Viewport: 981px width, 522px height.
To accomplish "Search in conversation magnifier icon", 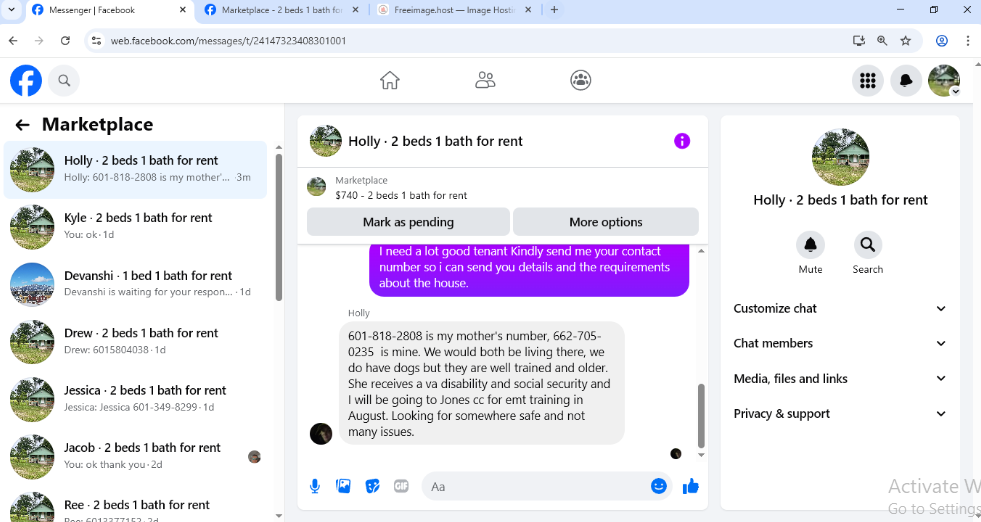I will click(x=868, y=245).
